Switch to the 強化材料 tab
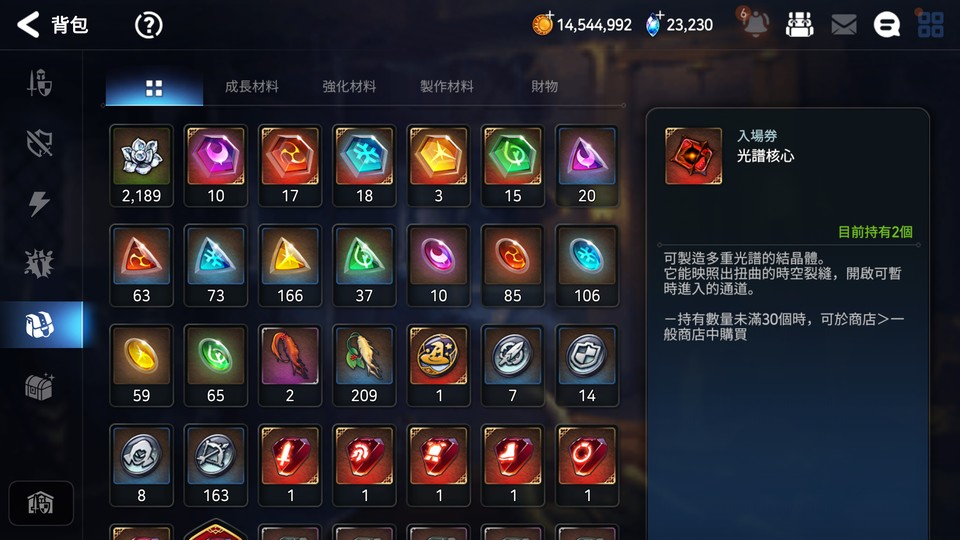This screenshot has height=540, width=960. pos(349,87)
